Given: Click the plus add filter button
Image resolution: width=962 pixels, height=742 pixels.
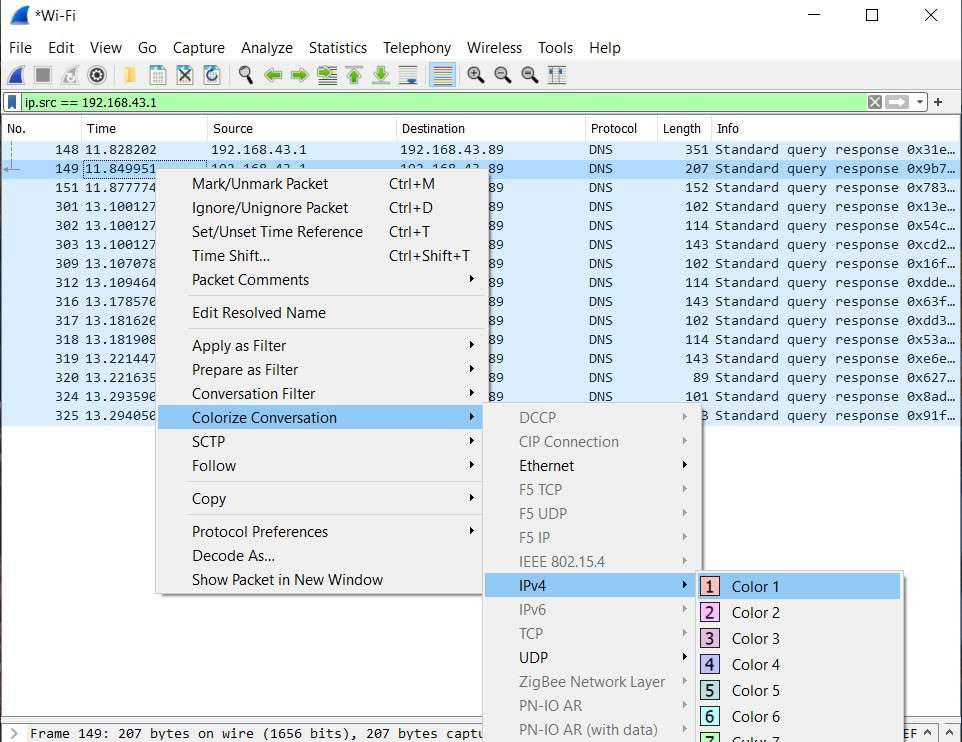Looking at the screenshot, I should [x=938, y=102].
